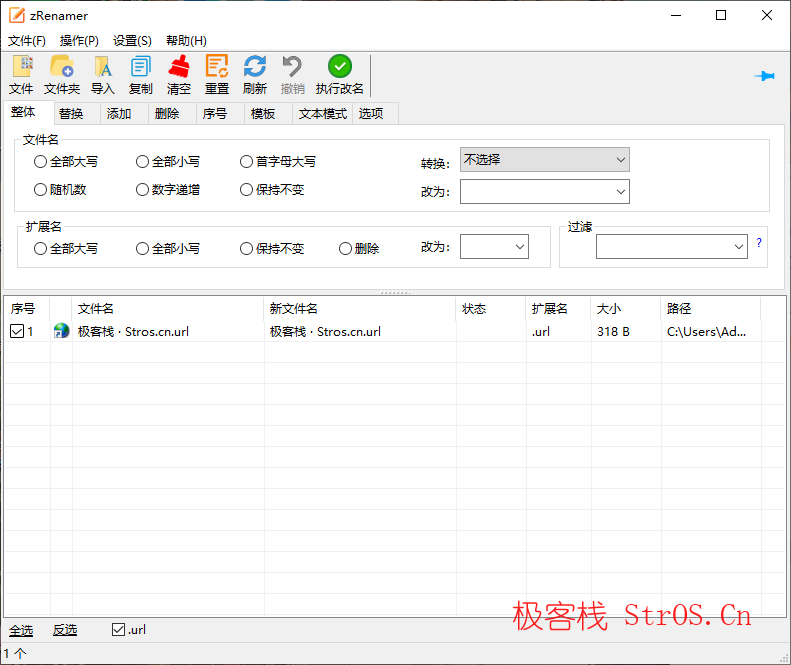Click the panel splitter grip dots
Image resolution: width=791 pixels, height=665 pixels.
pos(396,293)
